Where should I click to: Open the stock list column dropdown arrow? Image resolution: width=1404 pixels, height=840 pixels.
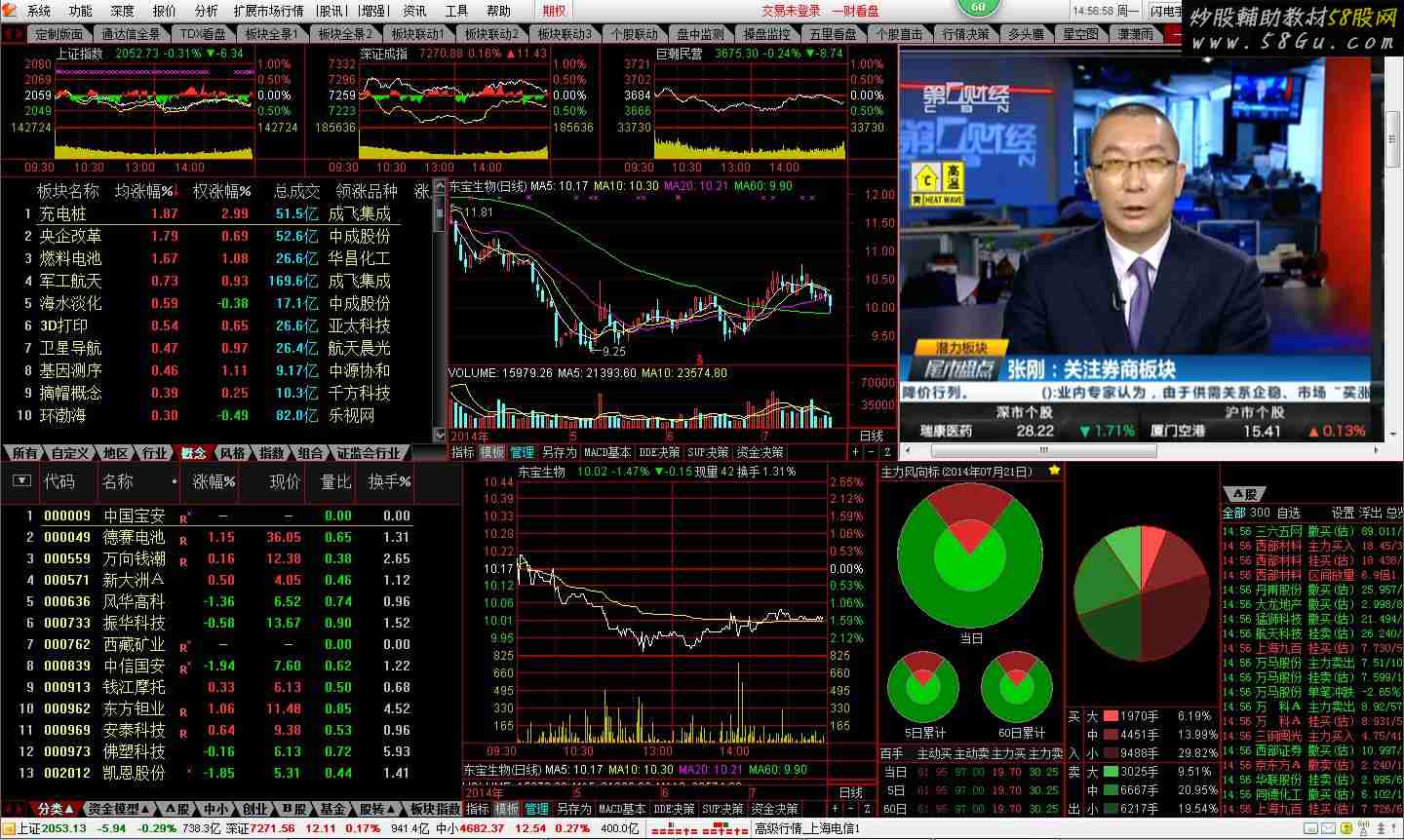[x=20, y=480]
